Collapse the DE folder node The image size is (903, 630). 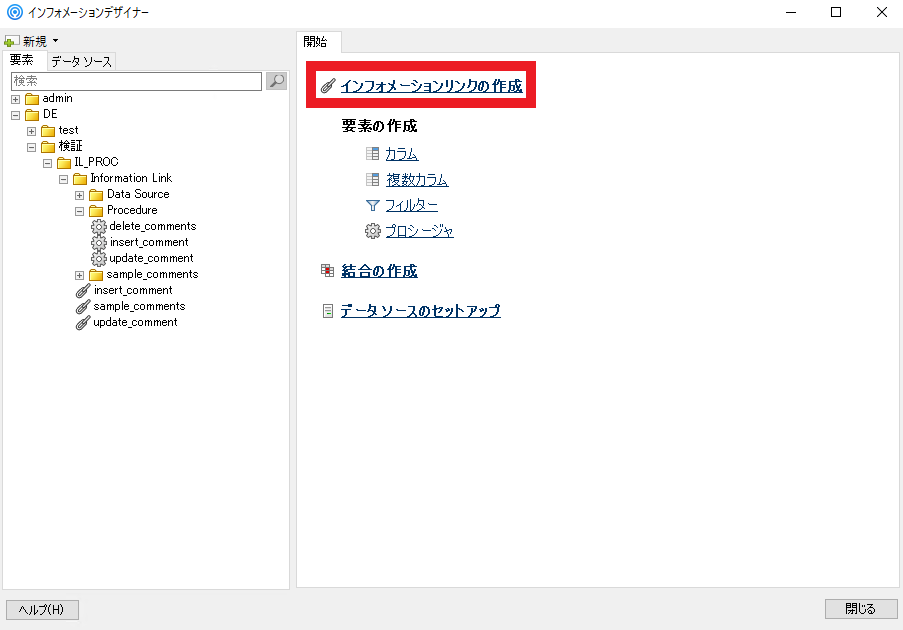tap(16, 115)
